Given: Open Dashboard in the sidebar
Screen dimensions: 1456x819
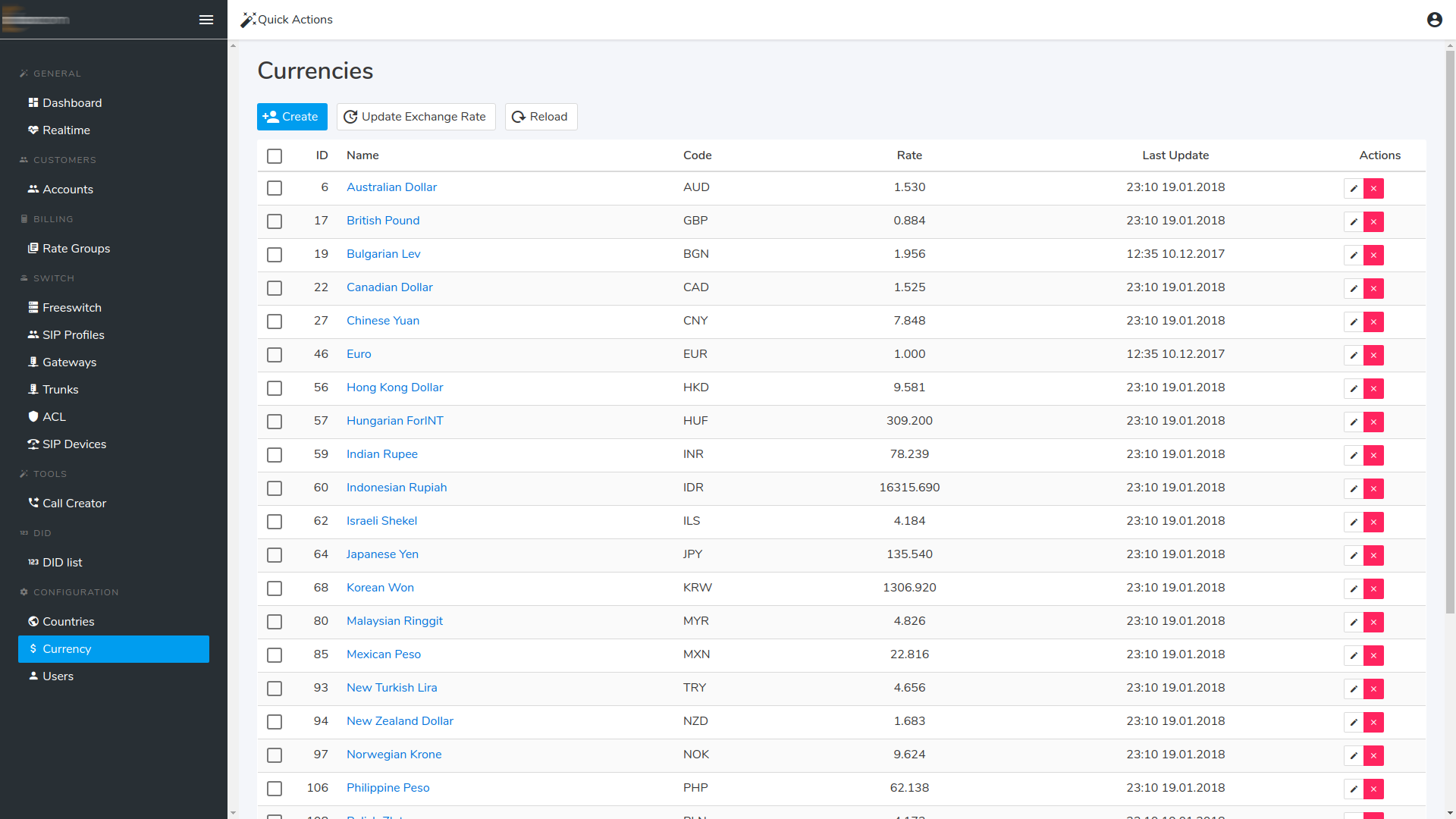Looking at the screenshot, I should (71, 103).
